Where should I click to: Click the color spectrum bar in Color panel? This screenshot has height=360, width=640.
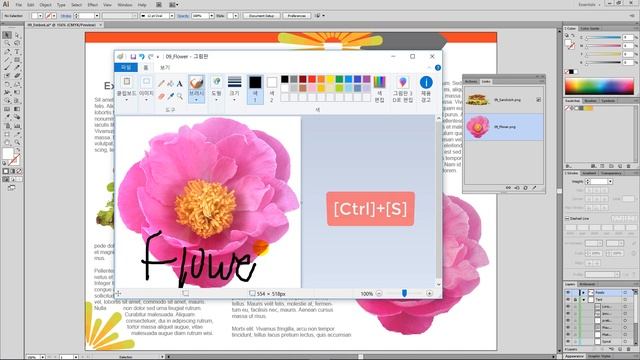point(599,86)
